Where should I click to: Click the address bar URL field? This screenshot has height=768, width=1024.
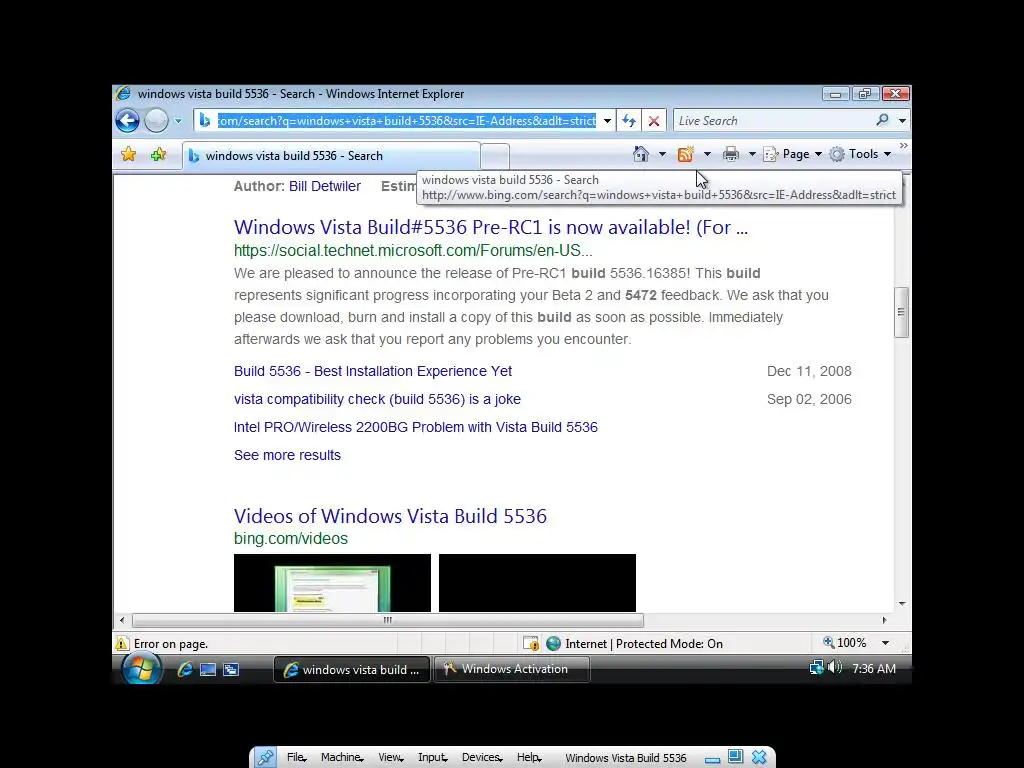pos(406,121)
